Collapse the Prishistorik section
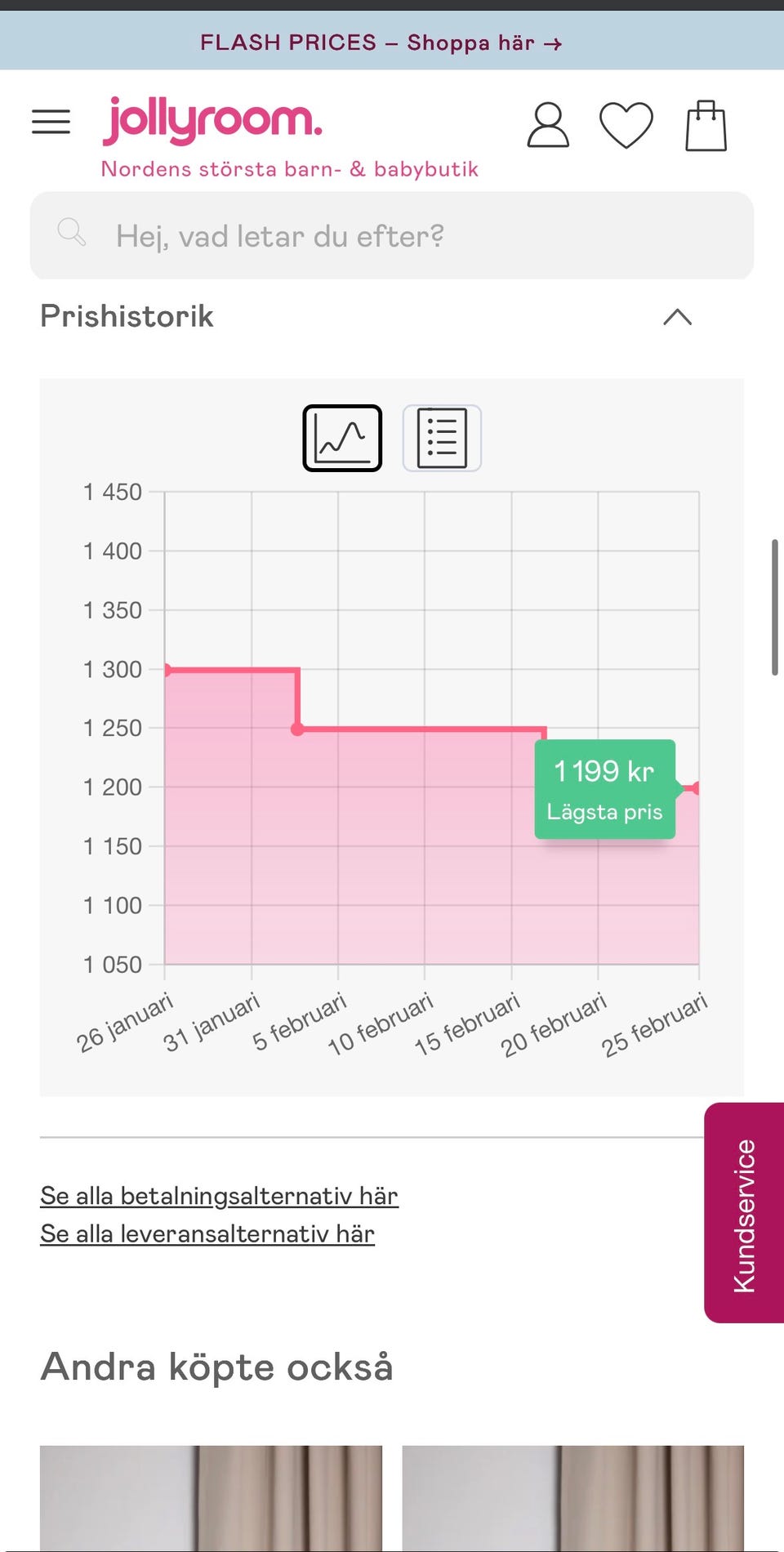784x1552 pixels. pos(677,317)
